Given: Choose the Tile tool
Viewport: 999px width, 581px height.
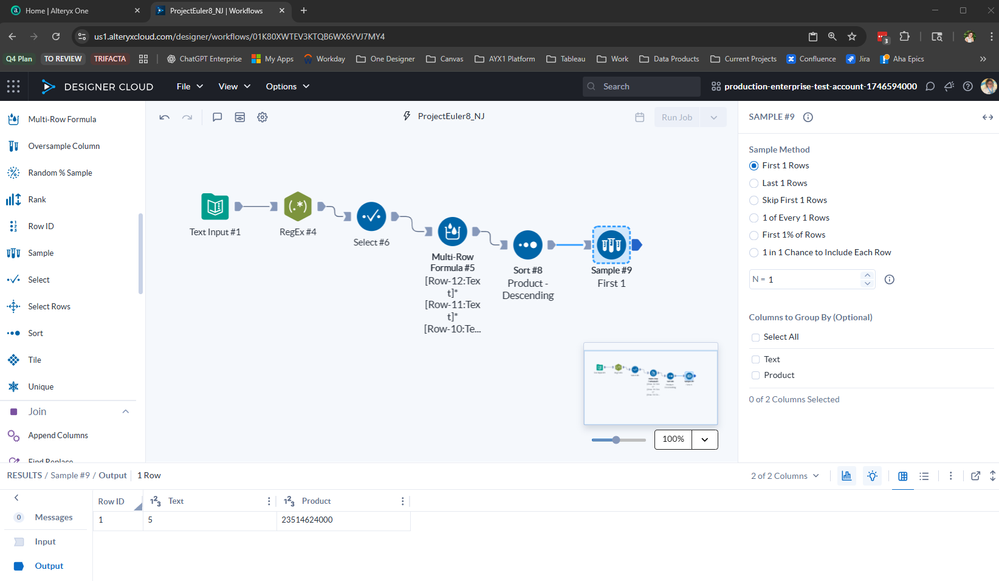Looking at the screenshot, I should coord(34,360).
